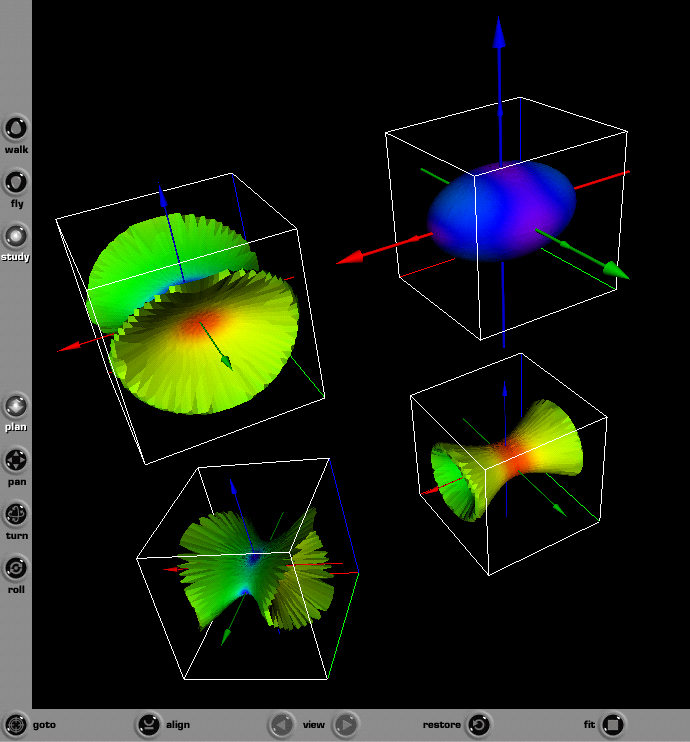Click the align icon

(149, 724)
